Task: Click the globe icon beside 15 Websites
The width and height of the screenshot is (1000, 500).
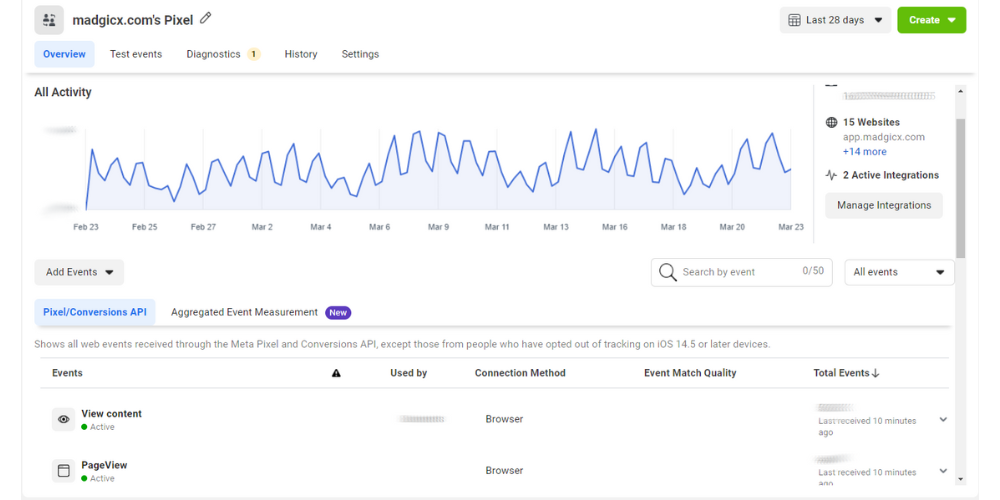Action: (832, 122)
